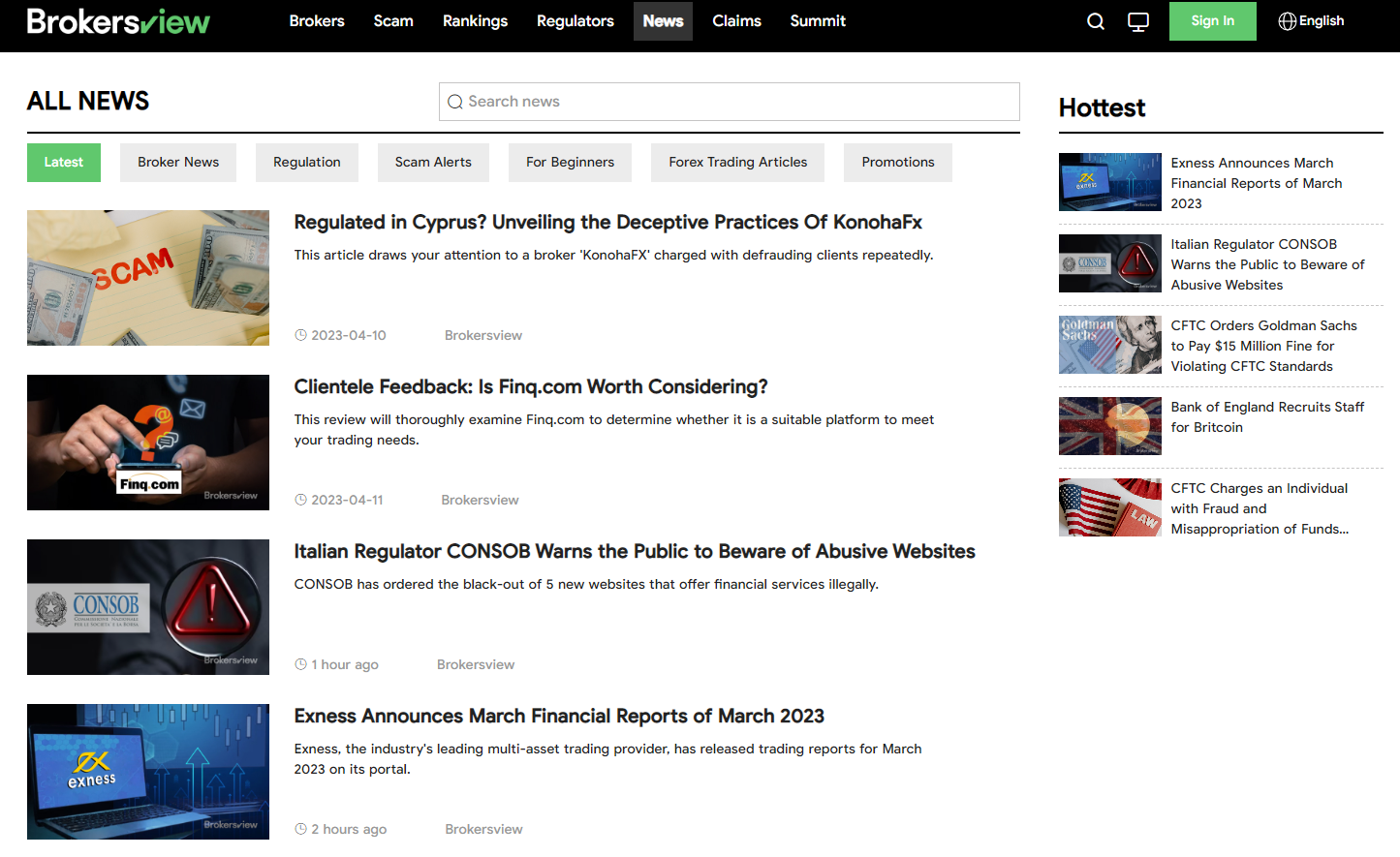1400x857 pixels.
Task: Select the globe icon beside English
Action: click(x=1287, y=20)
